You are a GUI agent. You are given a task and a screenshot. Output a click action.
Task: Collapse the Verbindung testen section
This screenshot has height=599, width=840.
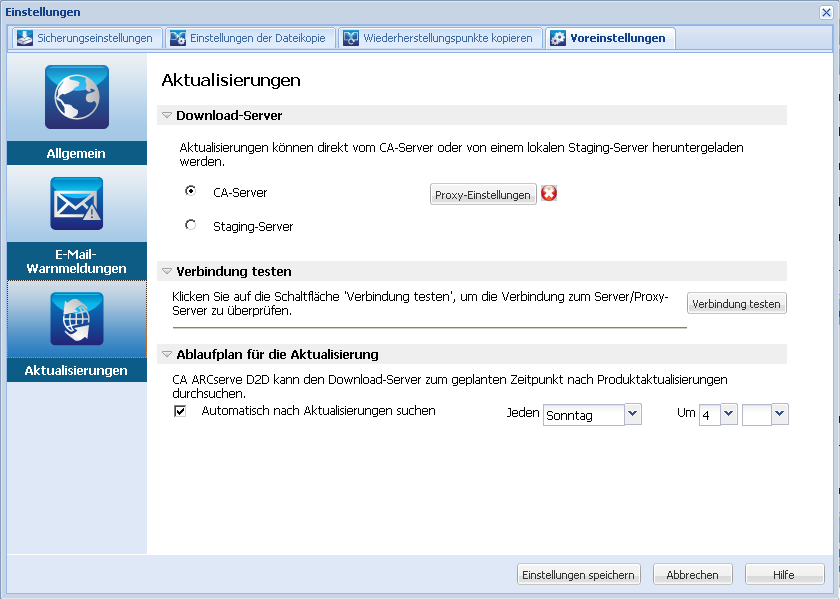point(167,271)
